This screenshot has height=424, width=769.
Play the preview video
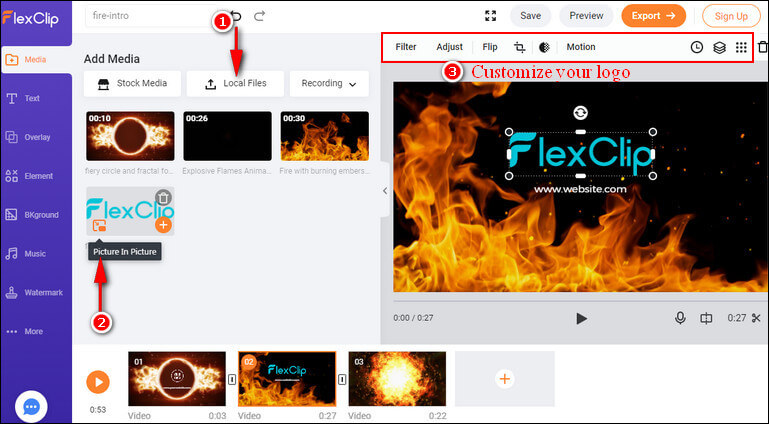coord(581,319)
